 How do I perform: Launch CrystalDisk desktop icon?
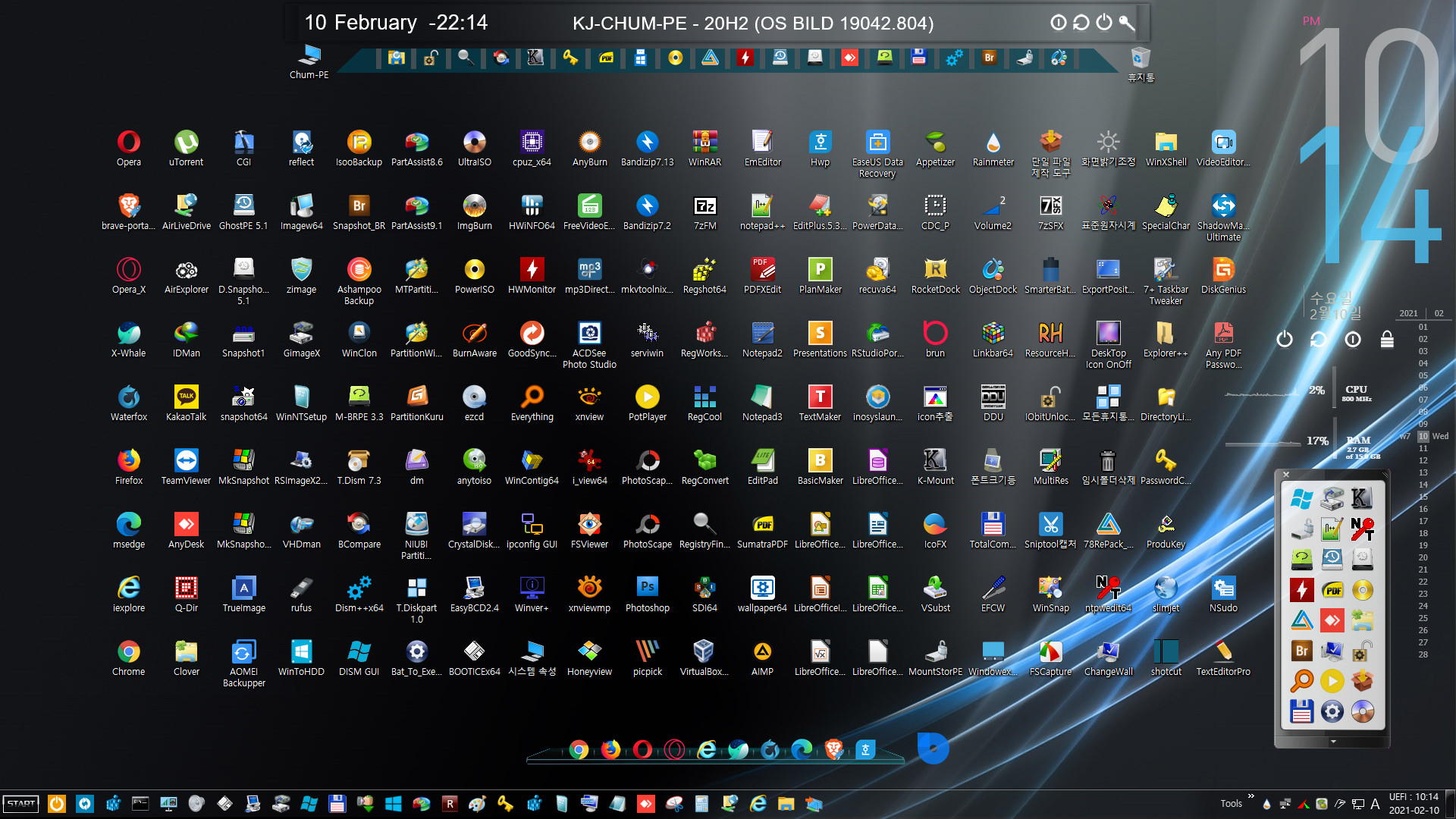click(474, 530)
